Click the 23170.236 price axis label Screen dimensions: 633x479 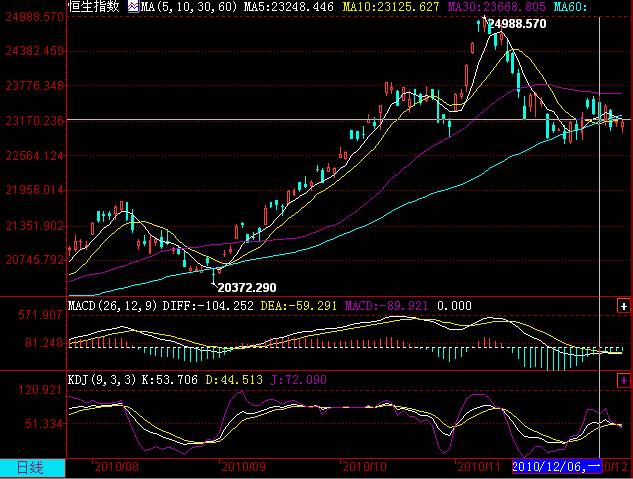(35, 121)
